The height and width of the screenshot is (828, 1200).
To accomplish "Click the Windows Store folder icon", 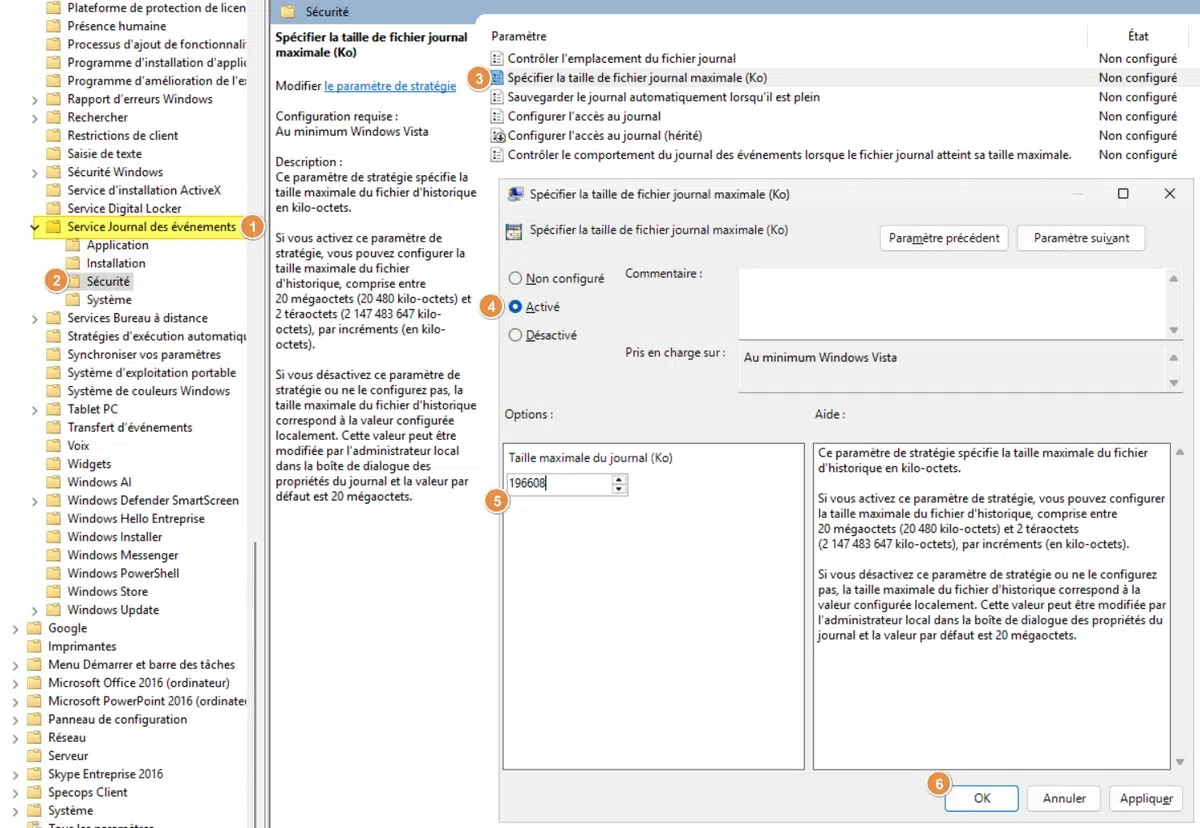I will [54, 591].
